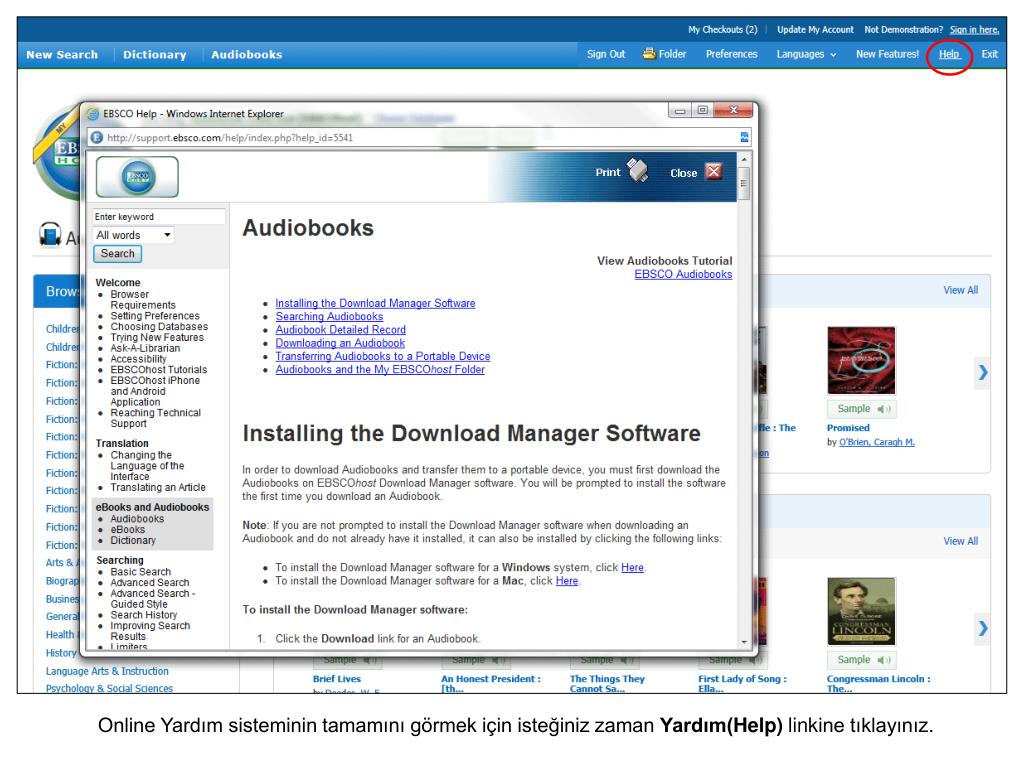
Task: Click Exit in the top toolbar
Action: coord(989,54)
